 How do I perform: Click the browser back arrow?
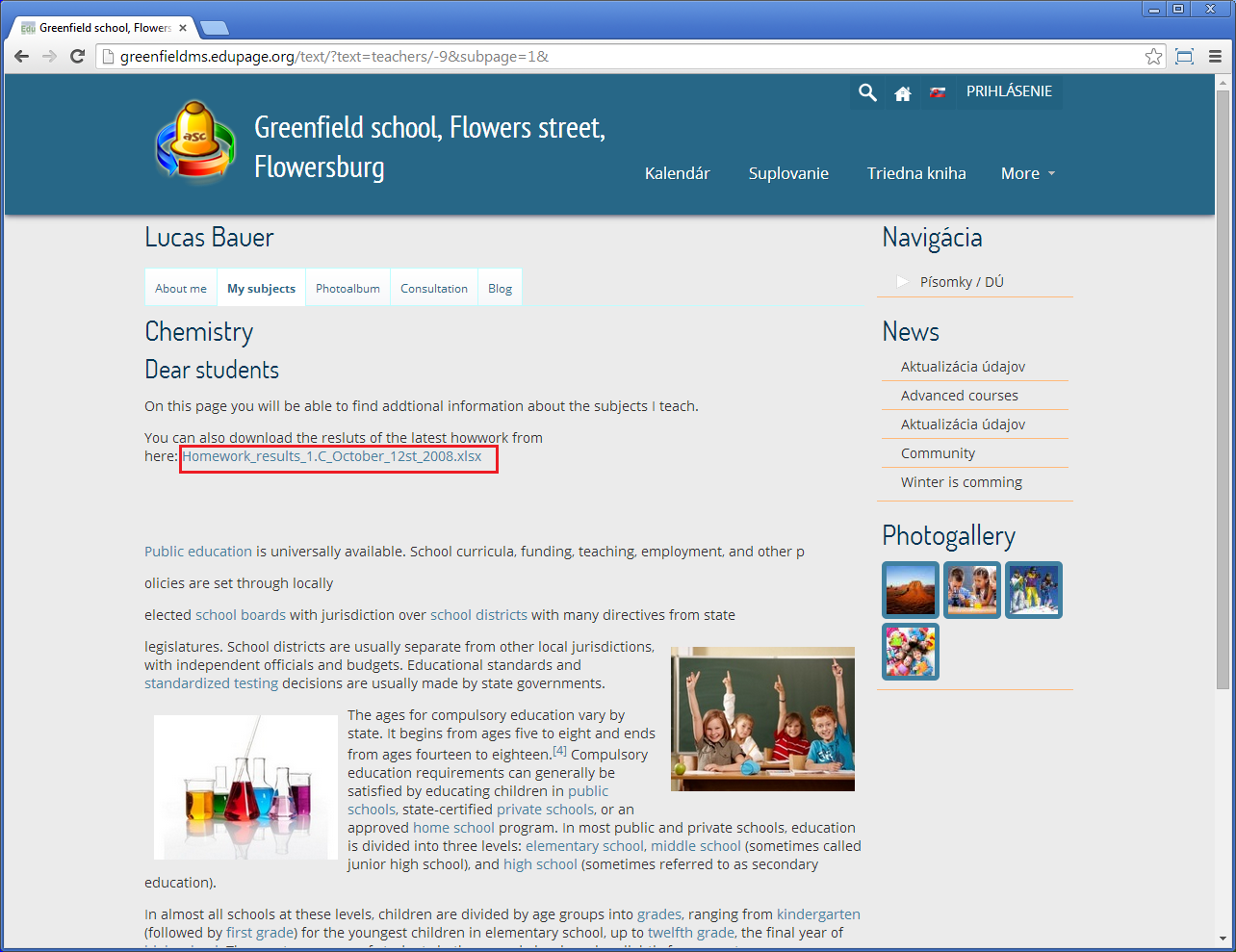[22, 57]
